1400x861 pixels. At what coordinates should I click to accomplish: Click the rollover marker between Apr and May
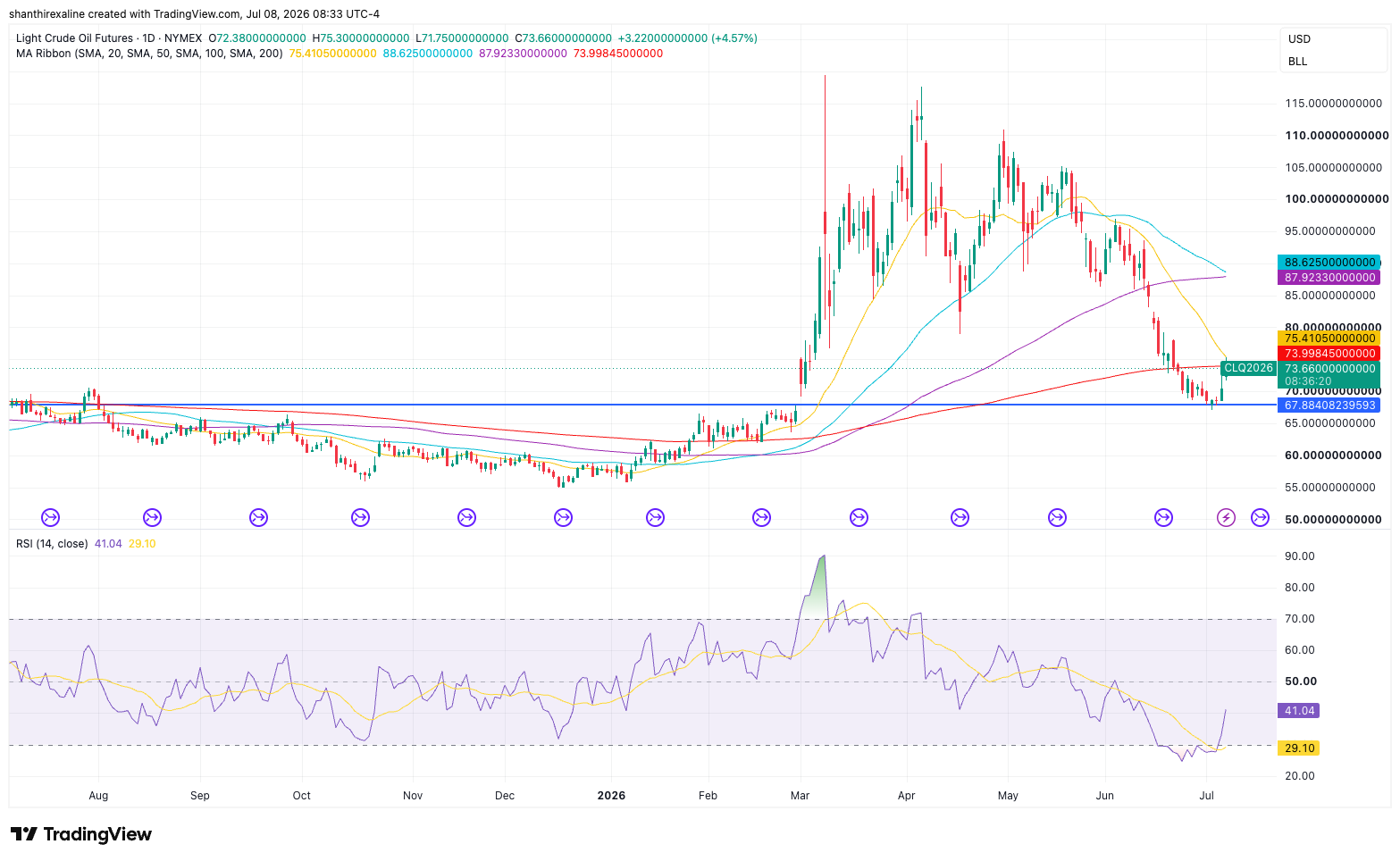pos(960,517)
